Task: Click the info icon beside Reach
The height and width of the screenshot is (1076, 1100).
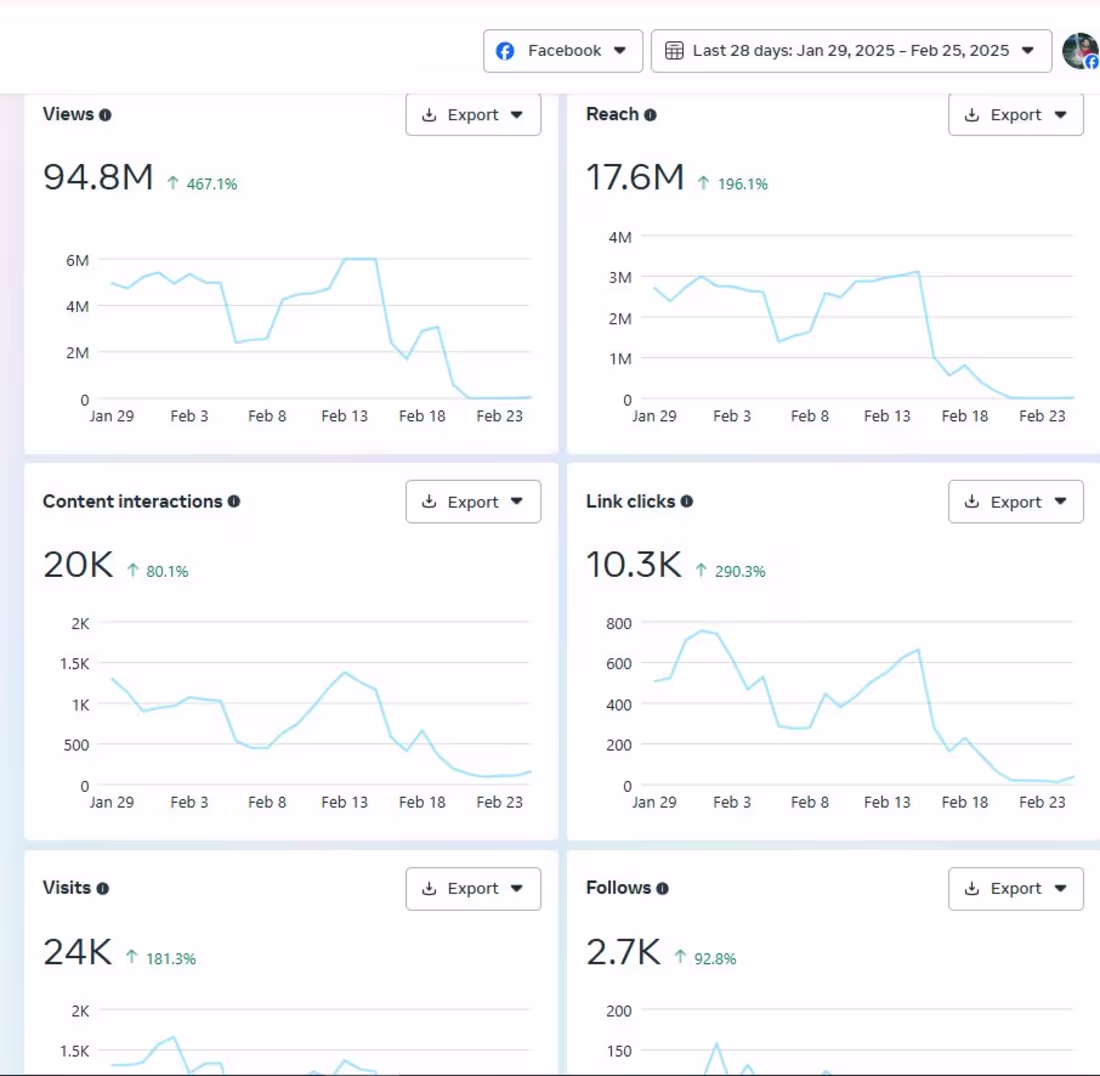Action: (x=650, y=115)
